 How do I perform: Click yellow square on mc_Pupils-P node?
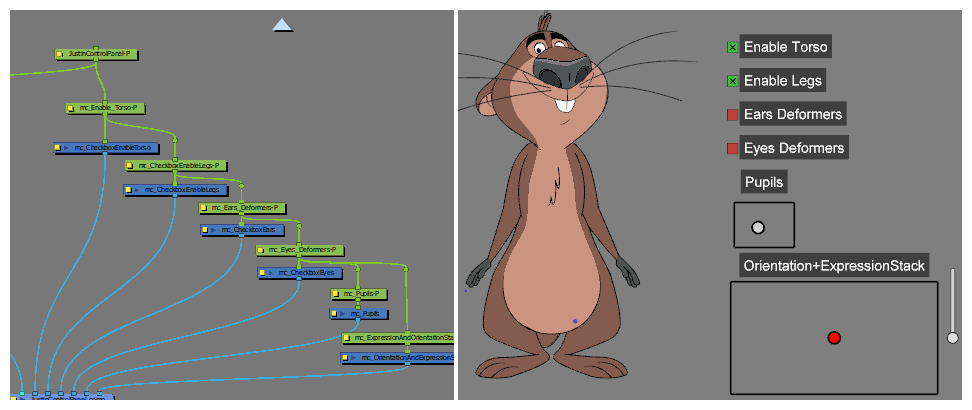[x=337, y=293]
